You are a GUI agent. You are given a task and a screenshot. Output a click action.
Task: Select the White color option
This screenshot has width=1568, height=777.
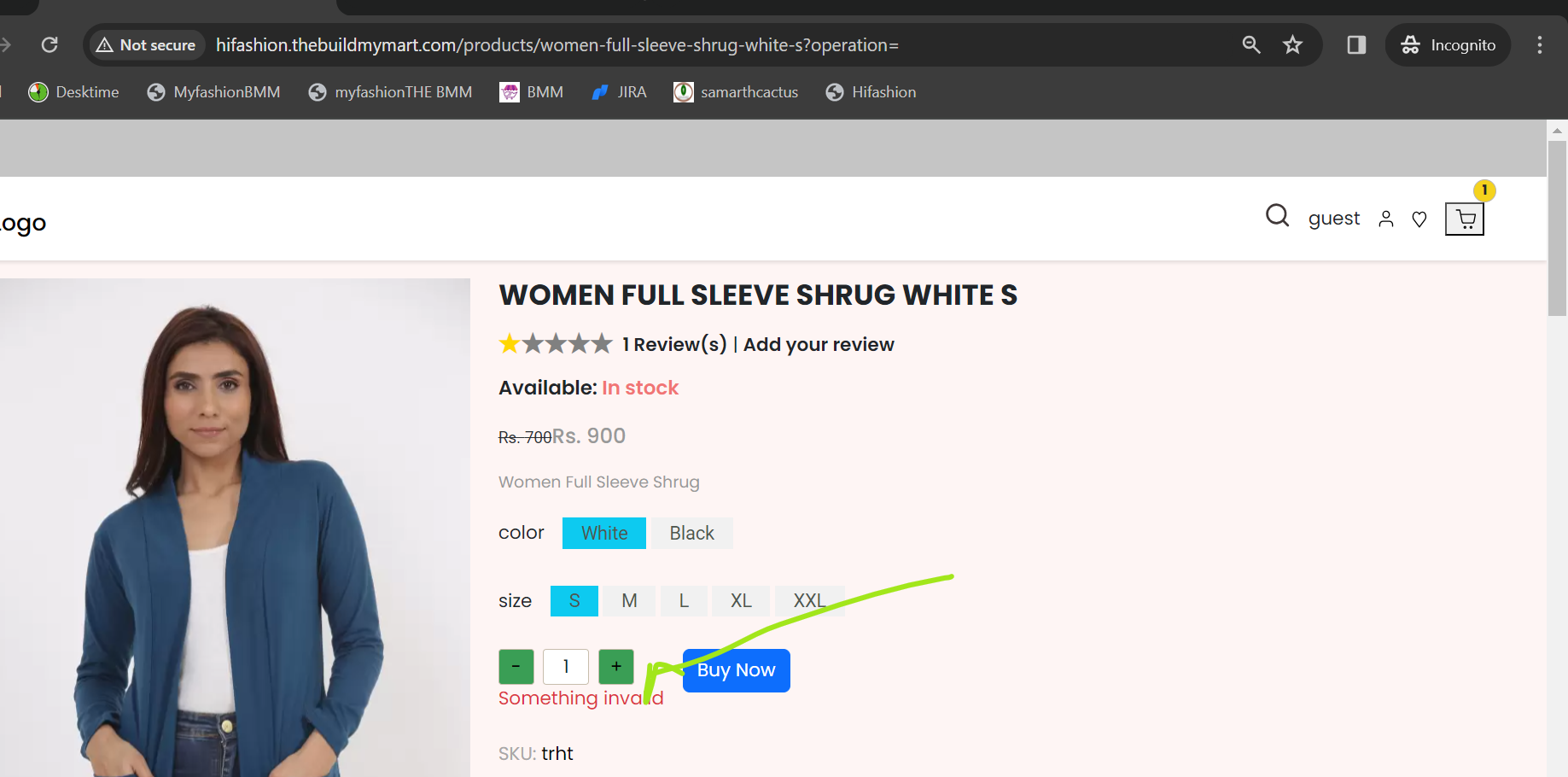(x=604, y=534)
